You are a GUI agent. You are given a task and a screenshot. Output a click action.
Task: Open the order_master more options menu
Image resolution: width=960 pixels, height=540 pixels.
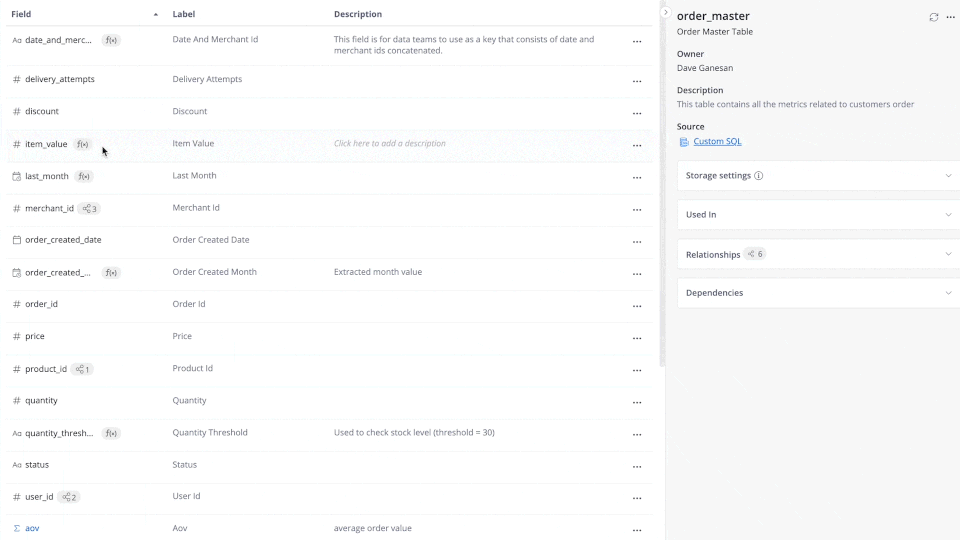coord(950,17)
